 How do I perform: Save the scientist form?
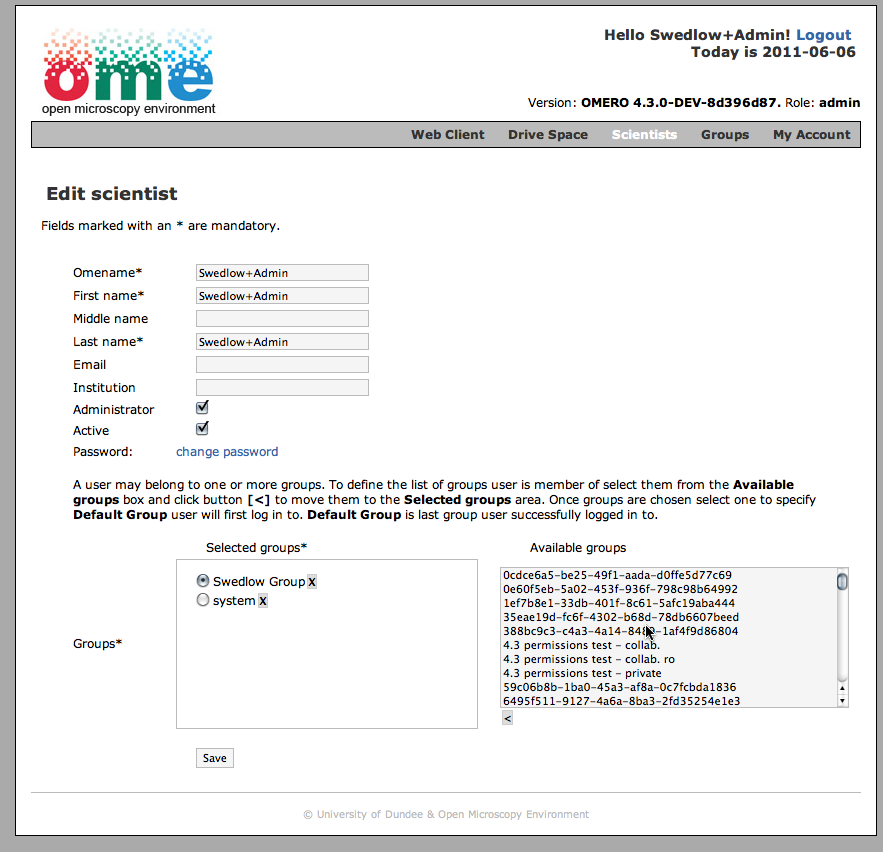point(215,758)
